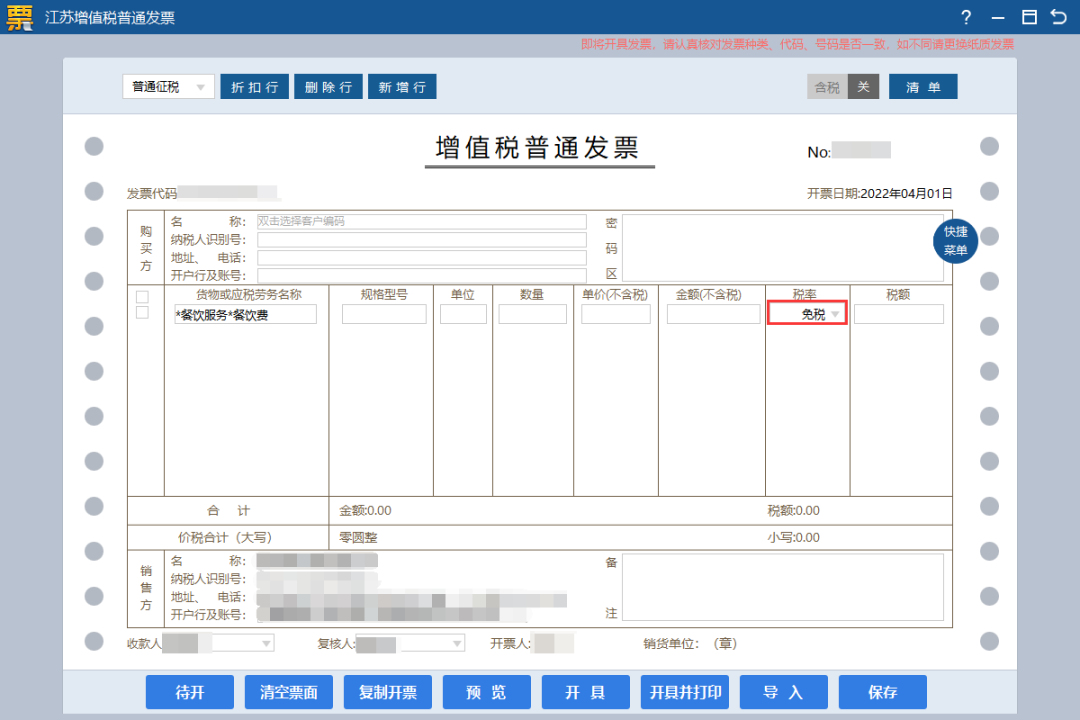Open the help question mark icon

[966, 17]
